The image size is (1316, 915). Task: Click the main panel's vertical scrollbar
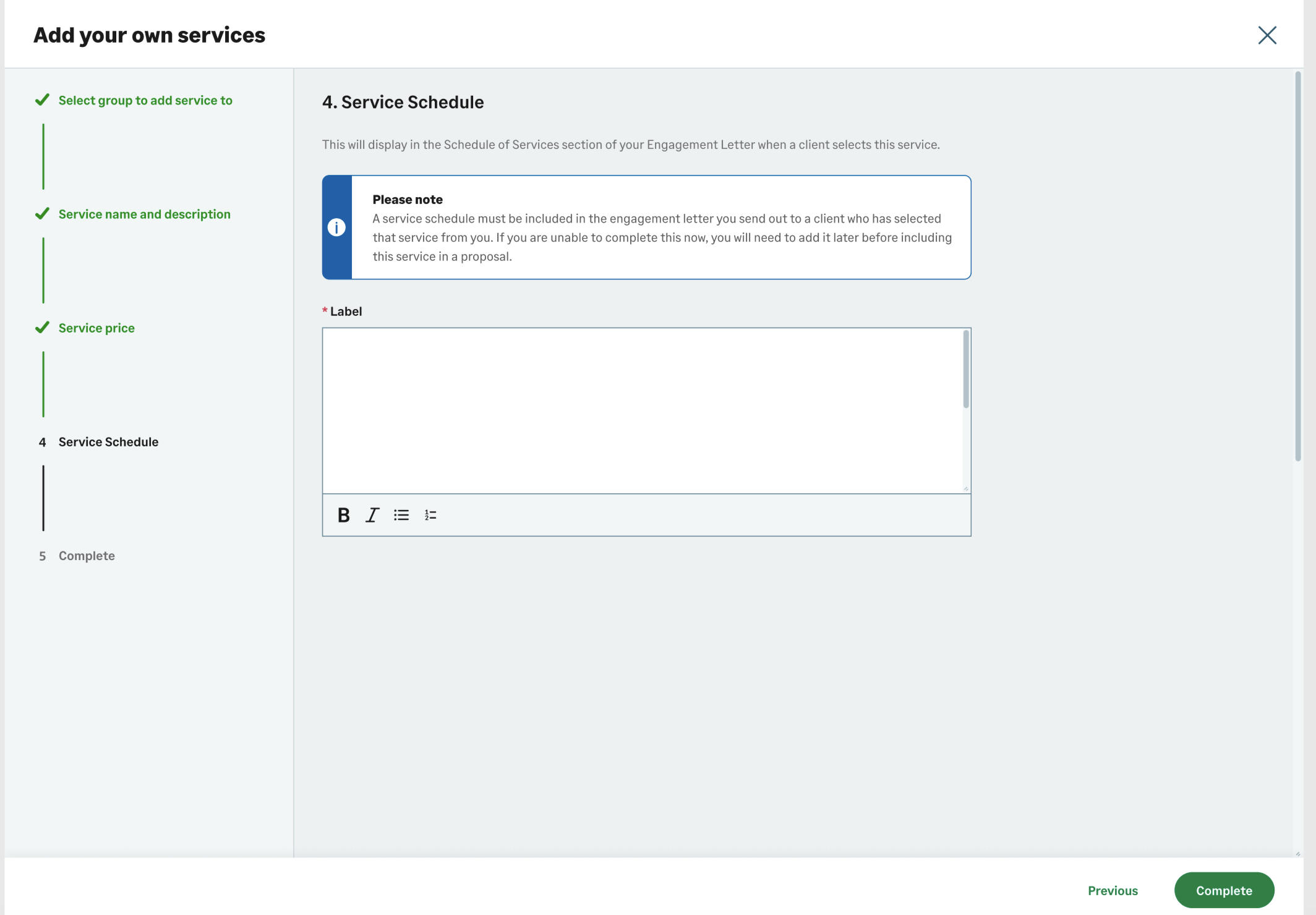[1298, 266]
